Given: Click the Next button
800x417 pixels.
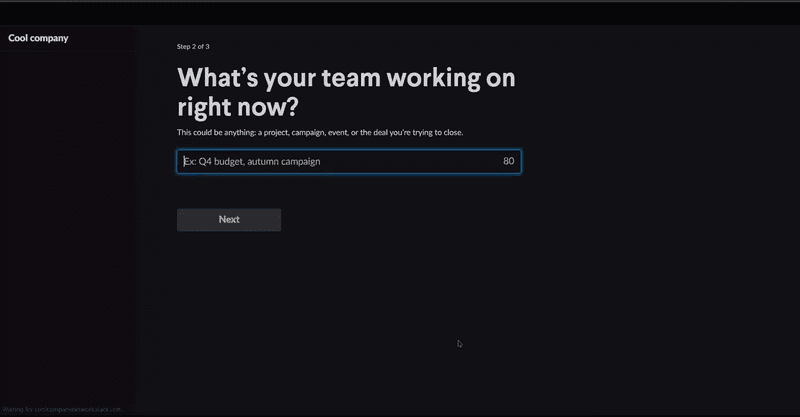Looking at the screenshot, I should tap(229, 220).
